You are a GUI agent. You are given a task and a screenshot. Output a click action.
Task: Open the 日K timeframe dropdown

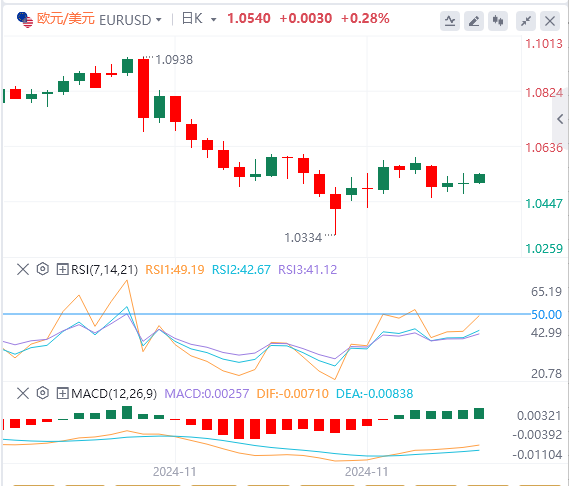click(199, 19)
